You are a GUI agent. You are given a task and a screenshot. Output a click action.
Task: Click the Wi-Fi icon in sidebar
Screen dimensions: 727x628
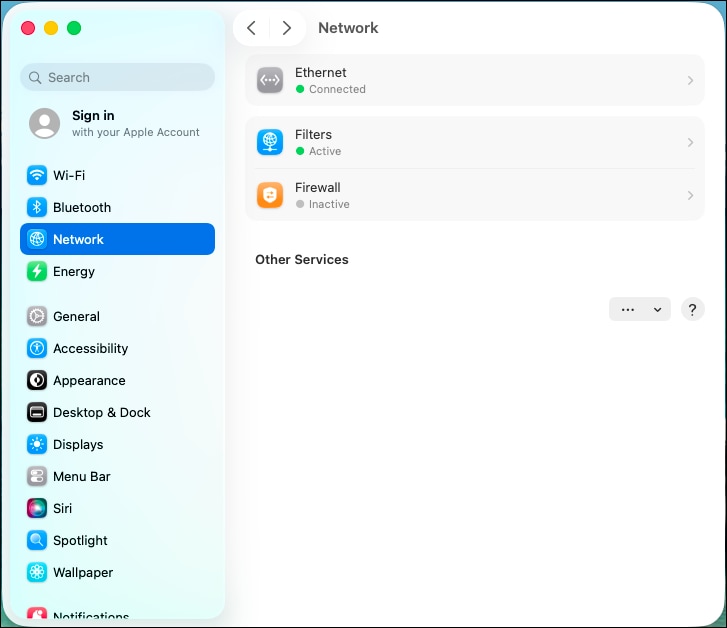(x=37, y=175)
